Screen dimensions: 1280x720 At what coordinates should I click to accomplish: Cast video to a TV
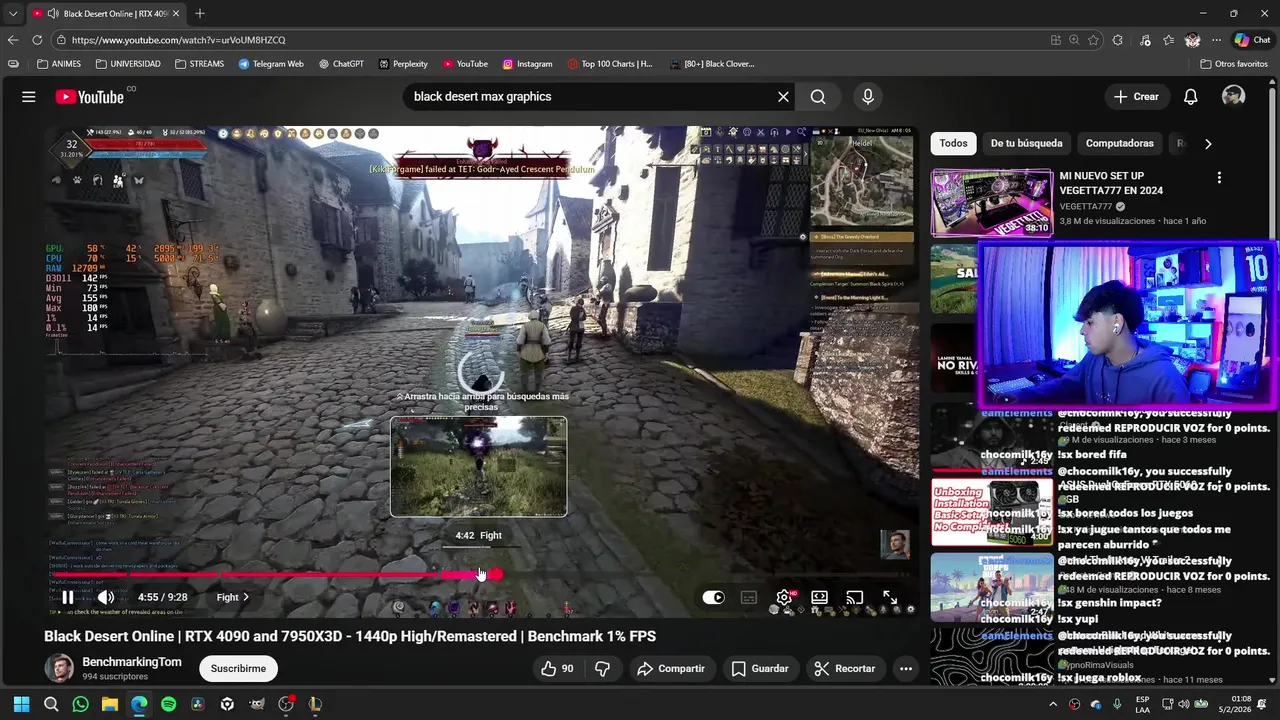coord(854,597)
